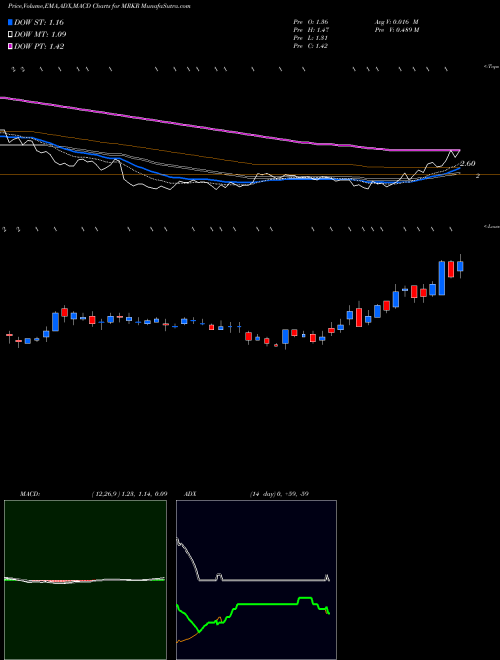
Task: Open the green MACD indicator panel
Action: tap(85, 580)
